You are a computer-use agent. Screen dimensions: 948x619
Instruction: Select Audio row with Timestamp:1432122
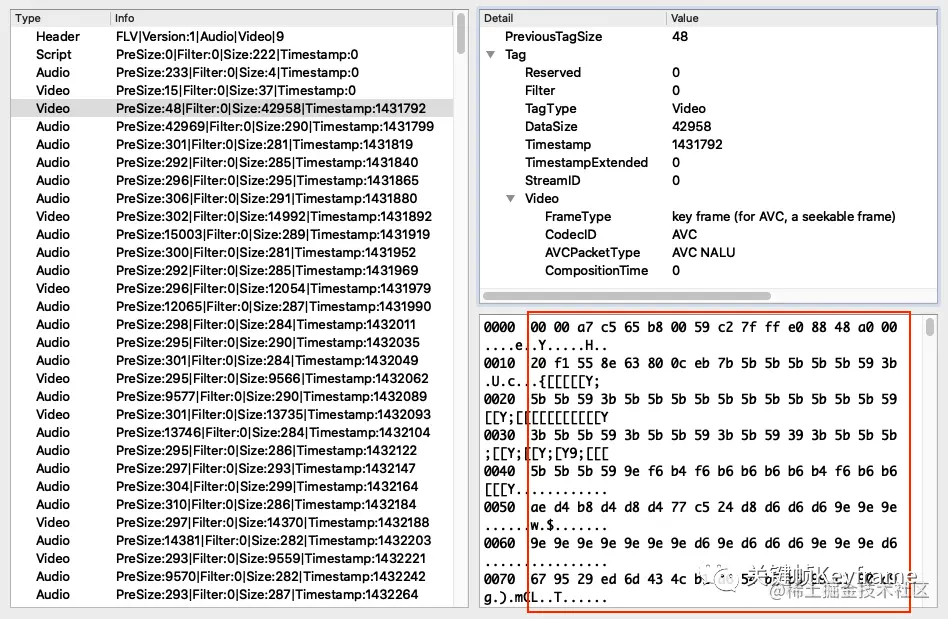232,450
